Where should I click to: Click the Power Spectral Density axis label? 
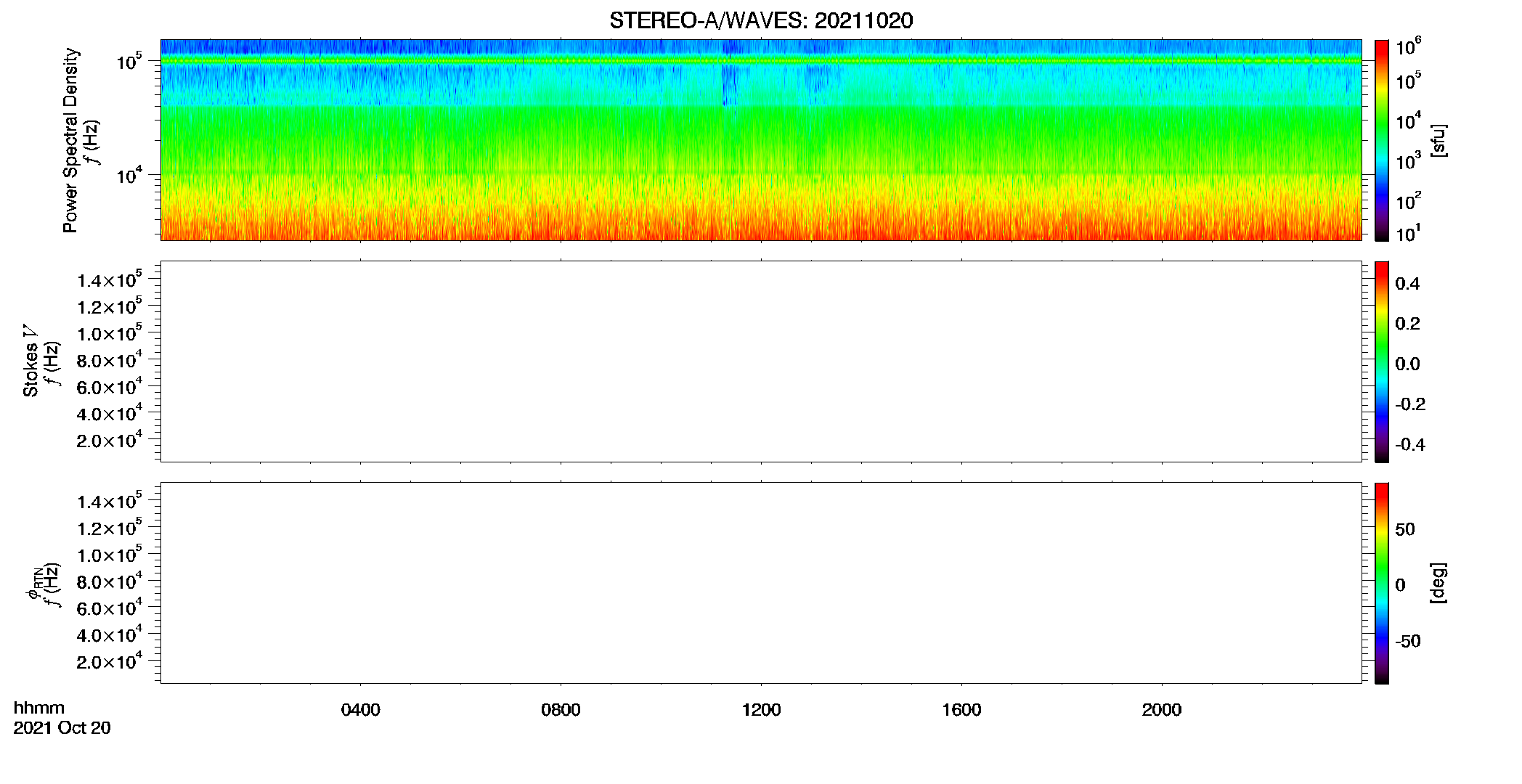point(70,140)
